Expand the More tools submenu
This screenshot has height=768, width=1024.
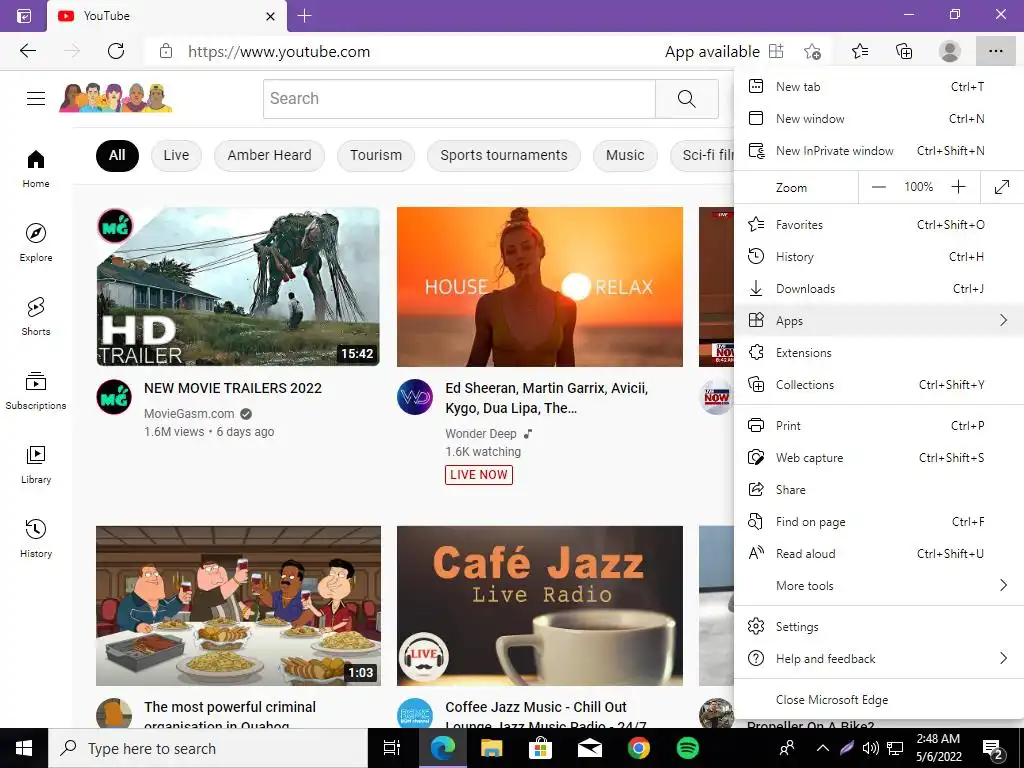(879, 586)
